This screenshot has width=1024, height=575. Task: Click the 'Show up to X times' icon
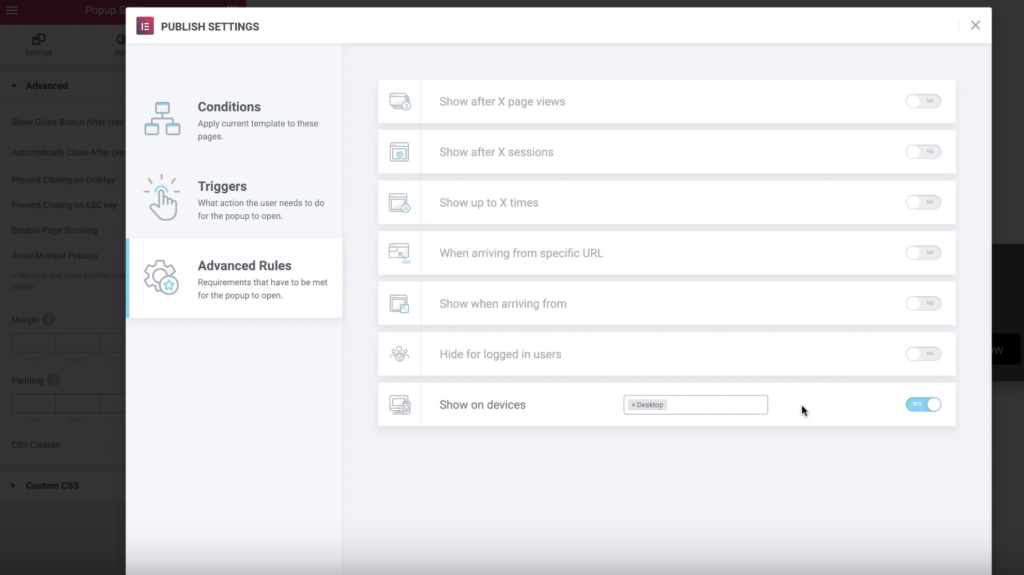pyautogui.click(x=399, y=203)
